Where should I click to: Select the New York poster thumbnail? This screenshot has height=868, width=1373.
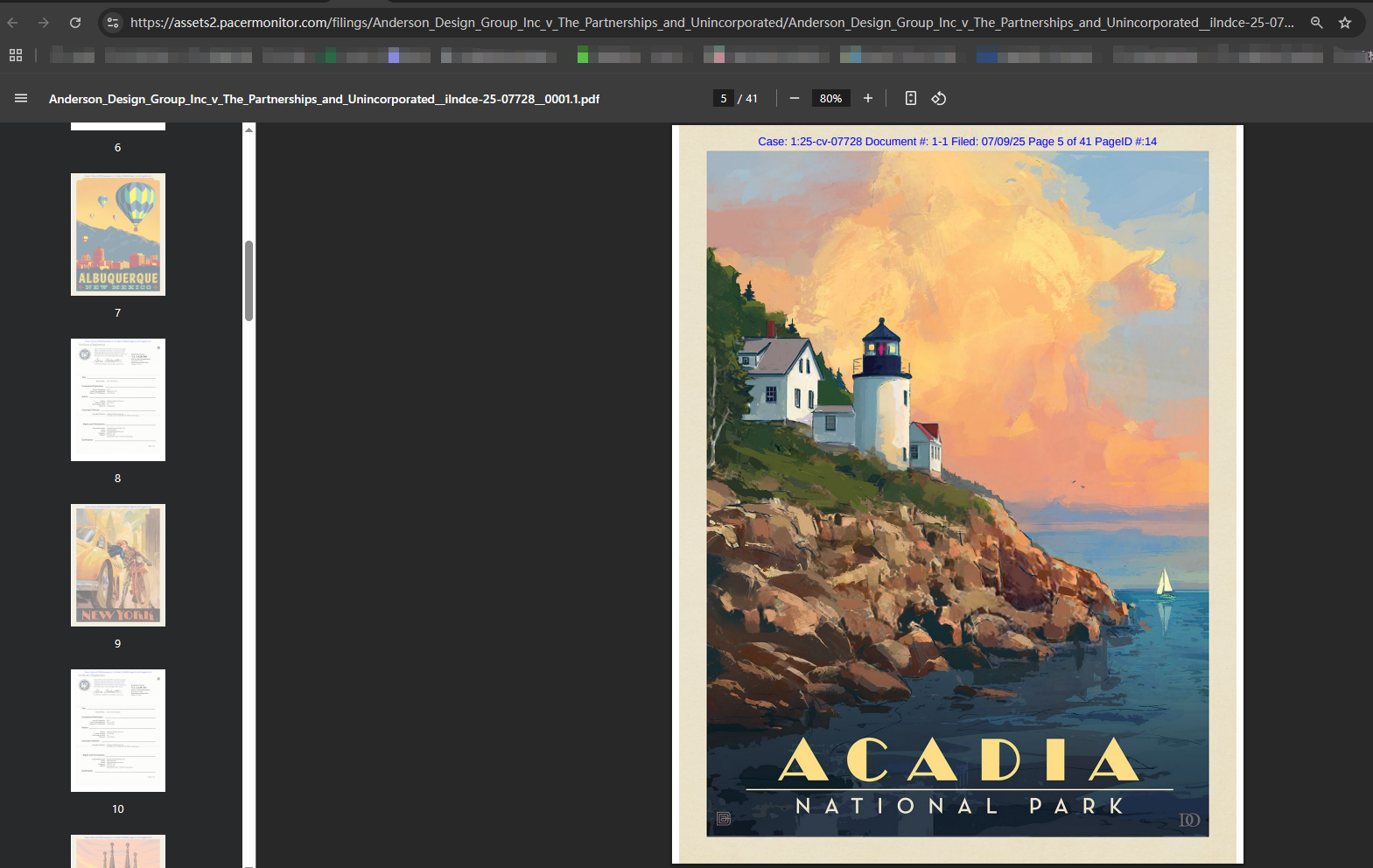tap(118, 565)
